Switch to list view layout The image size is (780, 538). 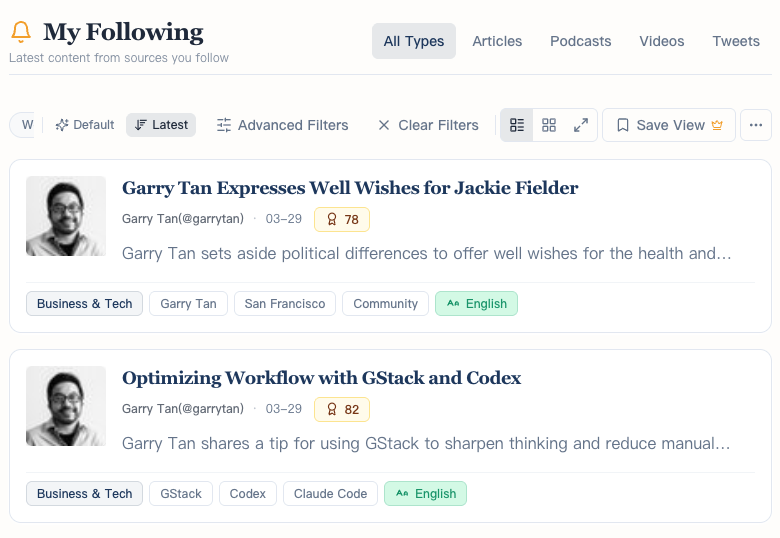pyautogui.click(x=517, y=125)
